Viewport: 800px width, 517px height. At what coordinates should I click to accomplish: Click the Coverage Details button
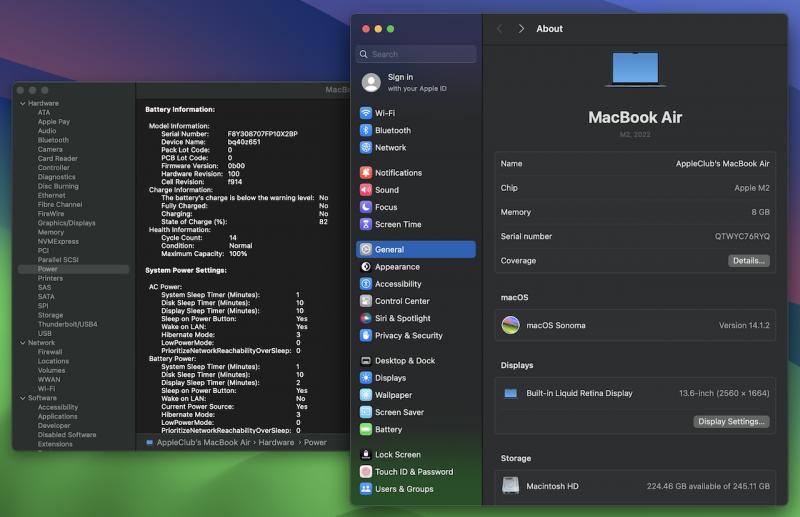click(748, 260)
